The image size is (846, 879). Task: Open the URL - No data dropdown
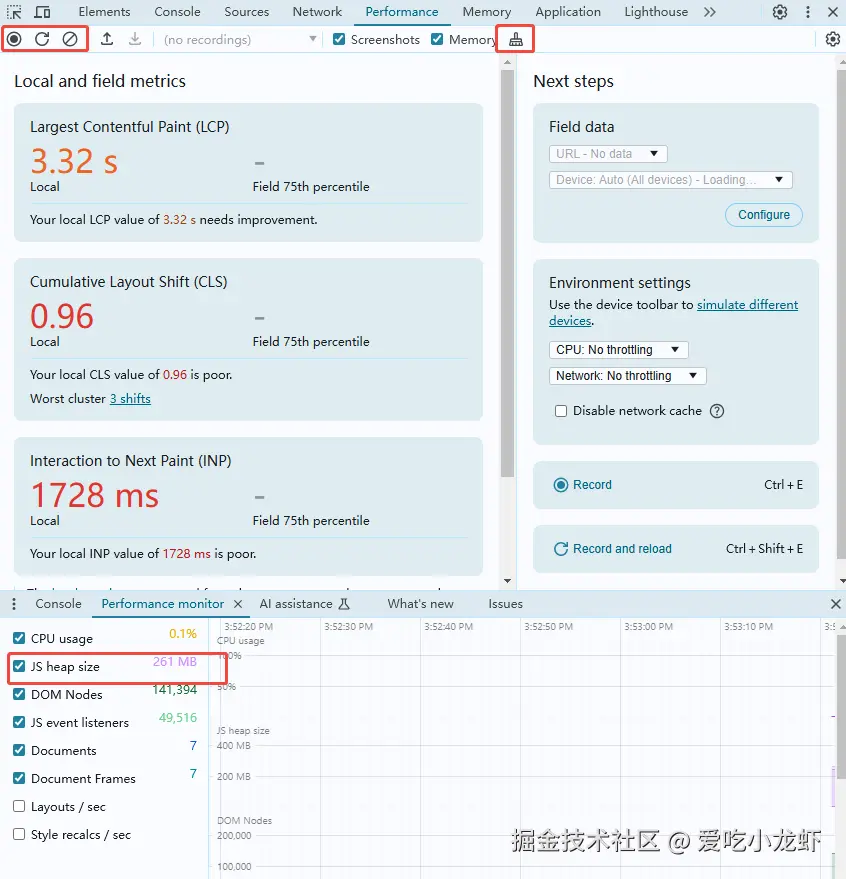pos(608,154)
